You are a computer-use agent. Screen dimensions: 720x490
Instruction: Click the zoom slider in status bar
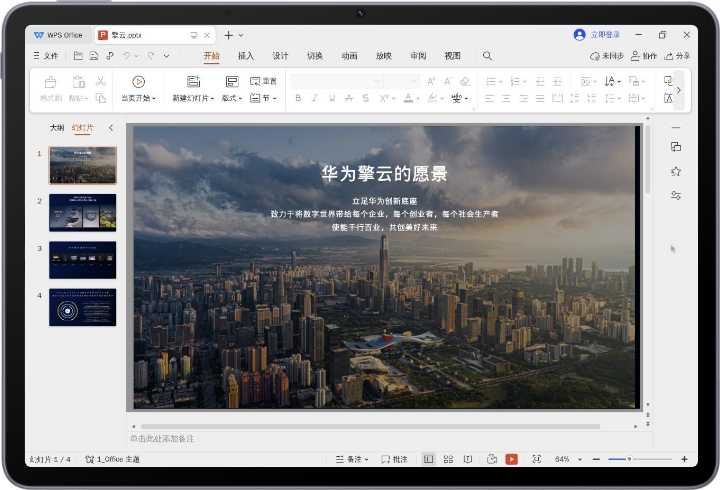(630, 459)
